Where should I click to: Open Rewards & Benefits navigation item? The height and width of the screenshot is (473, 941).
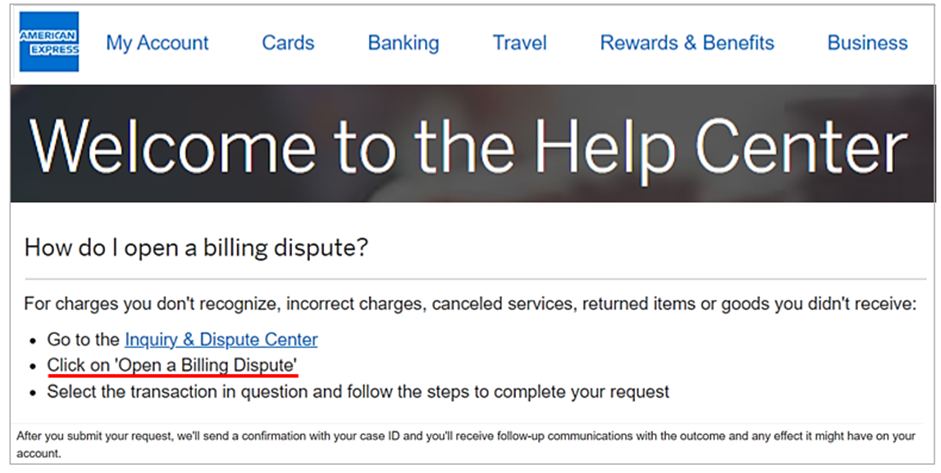[687, 43]
